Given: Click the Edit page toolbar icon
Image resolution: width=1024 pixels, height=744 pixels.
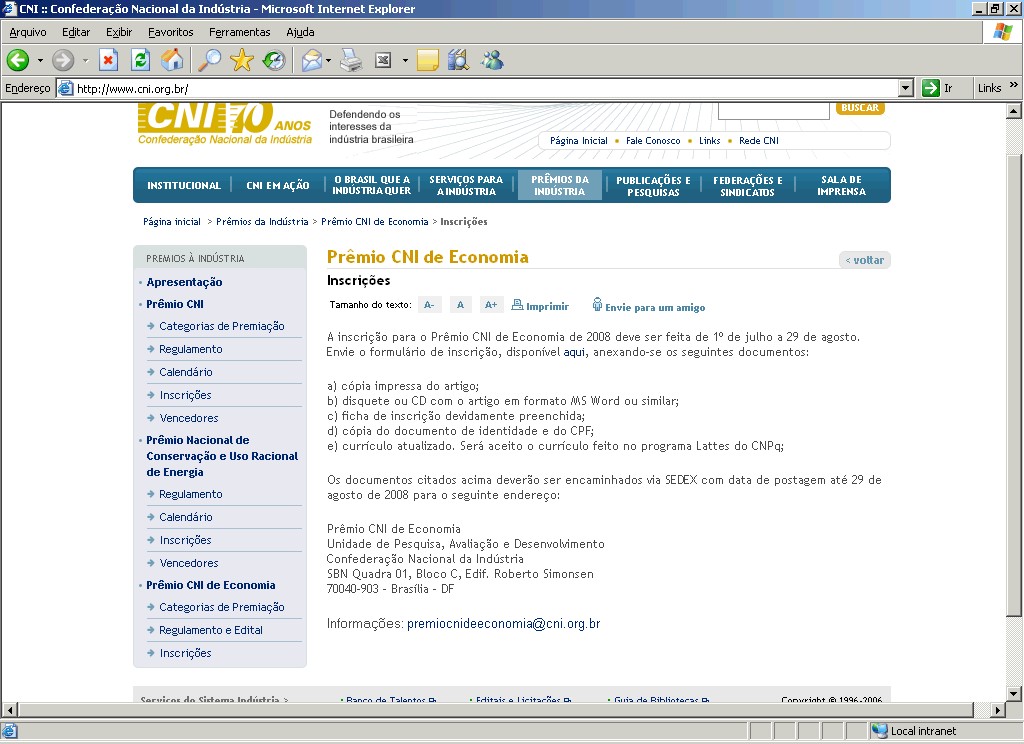Looking at the screenshot, I should tap(383, 61).
